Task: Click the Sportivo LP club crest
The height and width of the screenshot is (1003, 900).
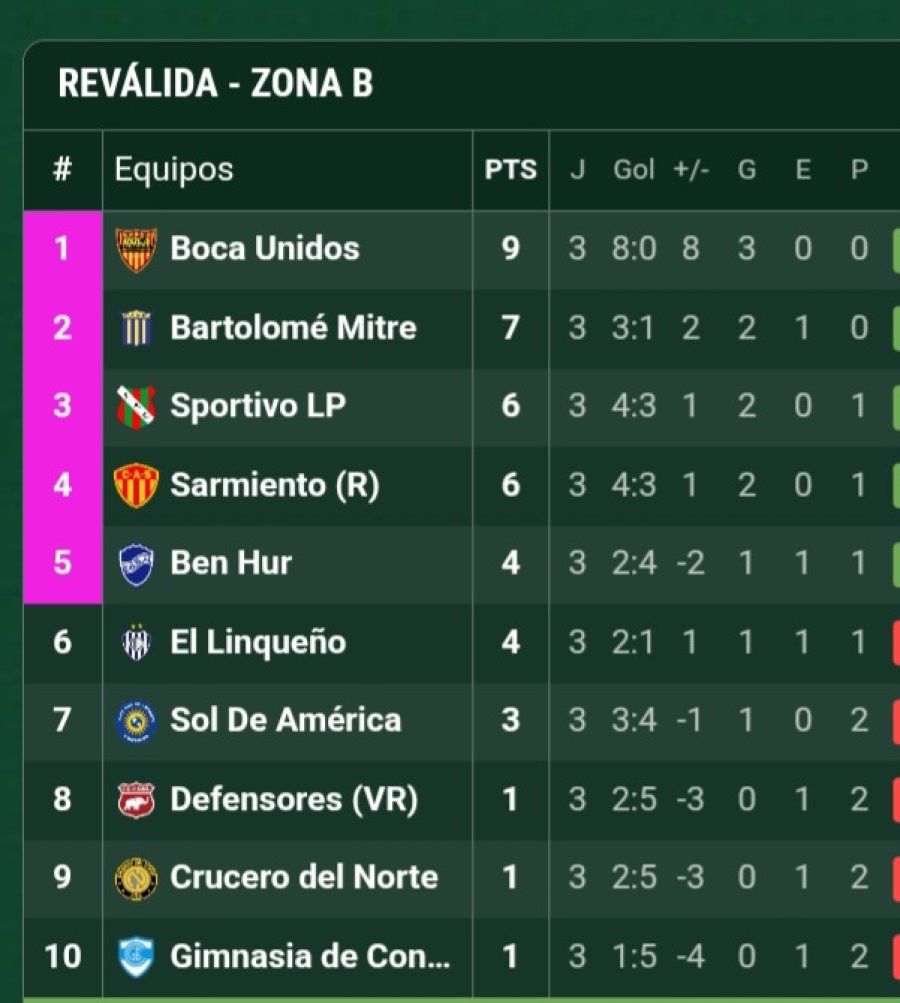Action: [x=136, y=406]
